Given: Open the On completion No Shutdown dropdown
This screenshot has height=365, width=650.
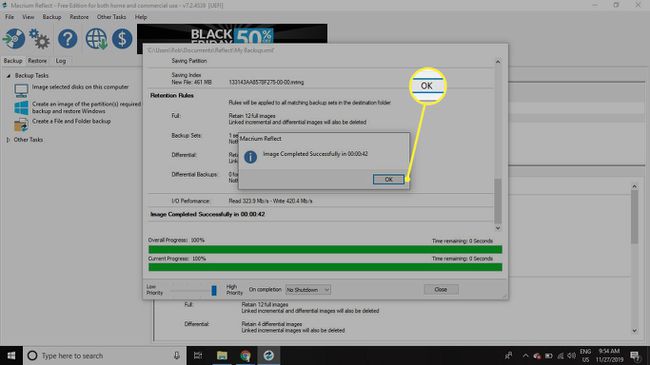Looking at the screenshot, I should coord(308,290).
